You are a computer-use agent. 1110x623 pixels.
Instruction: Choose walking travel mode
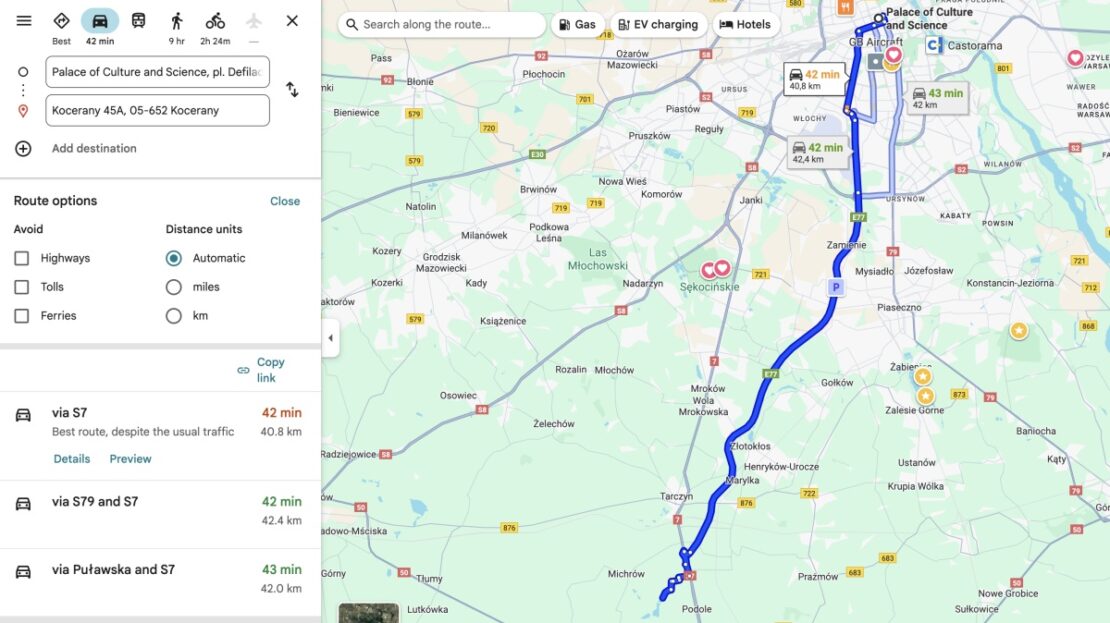pyautogui.click(x=176, y=21)
